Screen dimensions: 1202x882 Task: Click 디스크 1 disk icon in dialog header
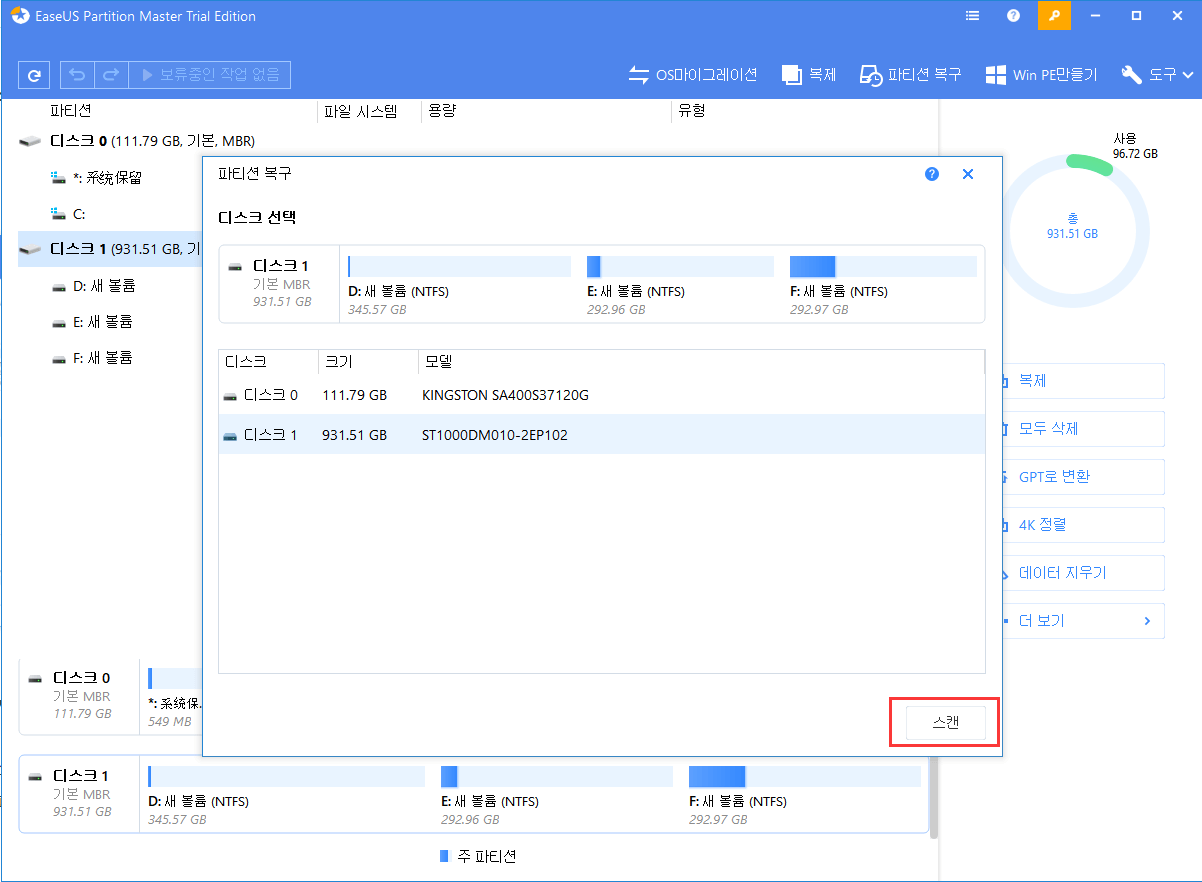click(235, 267)
